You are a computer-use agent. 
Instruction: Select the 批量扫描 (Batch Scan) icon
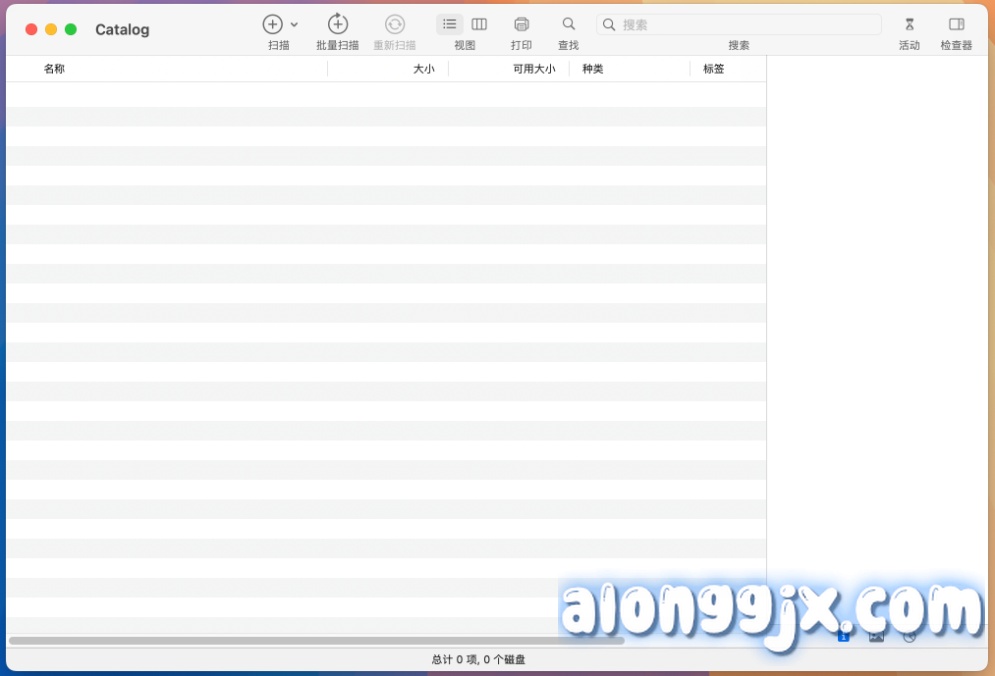click(337, 24)
